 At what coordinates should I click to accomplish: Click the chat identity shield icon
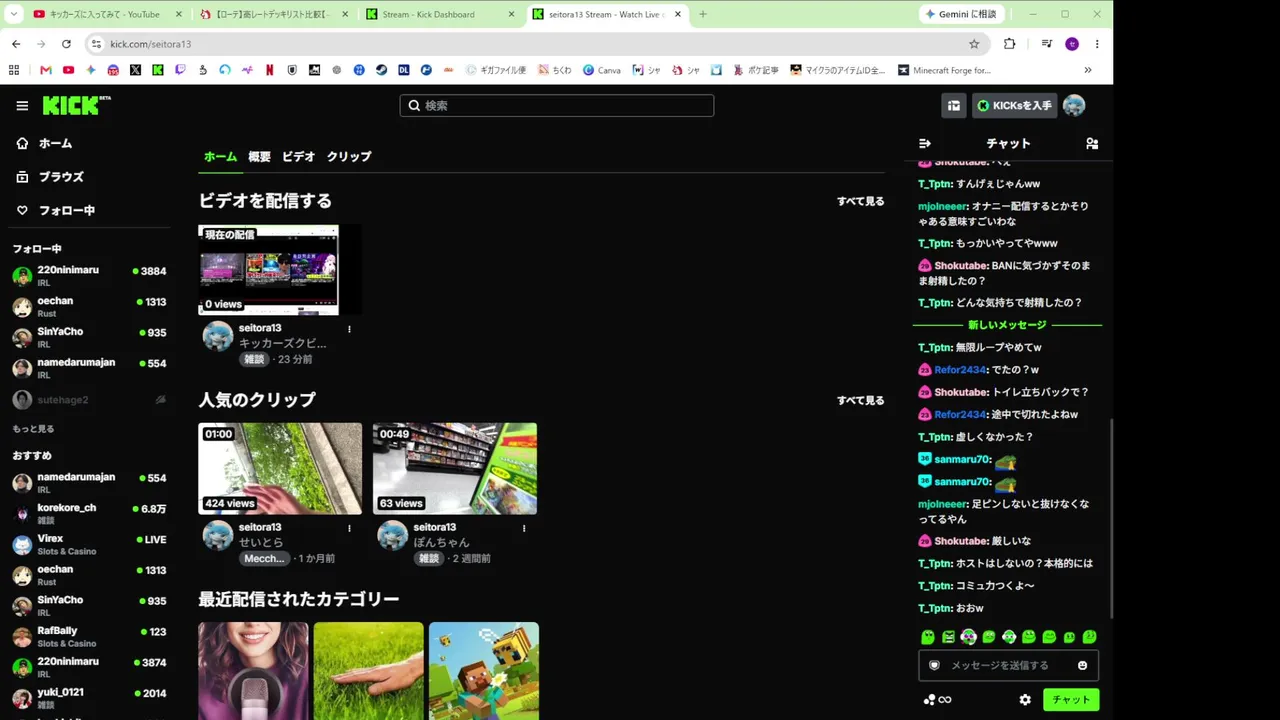[x=935, y=666]
